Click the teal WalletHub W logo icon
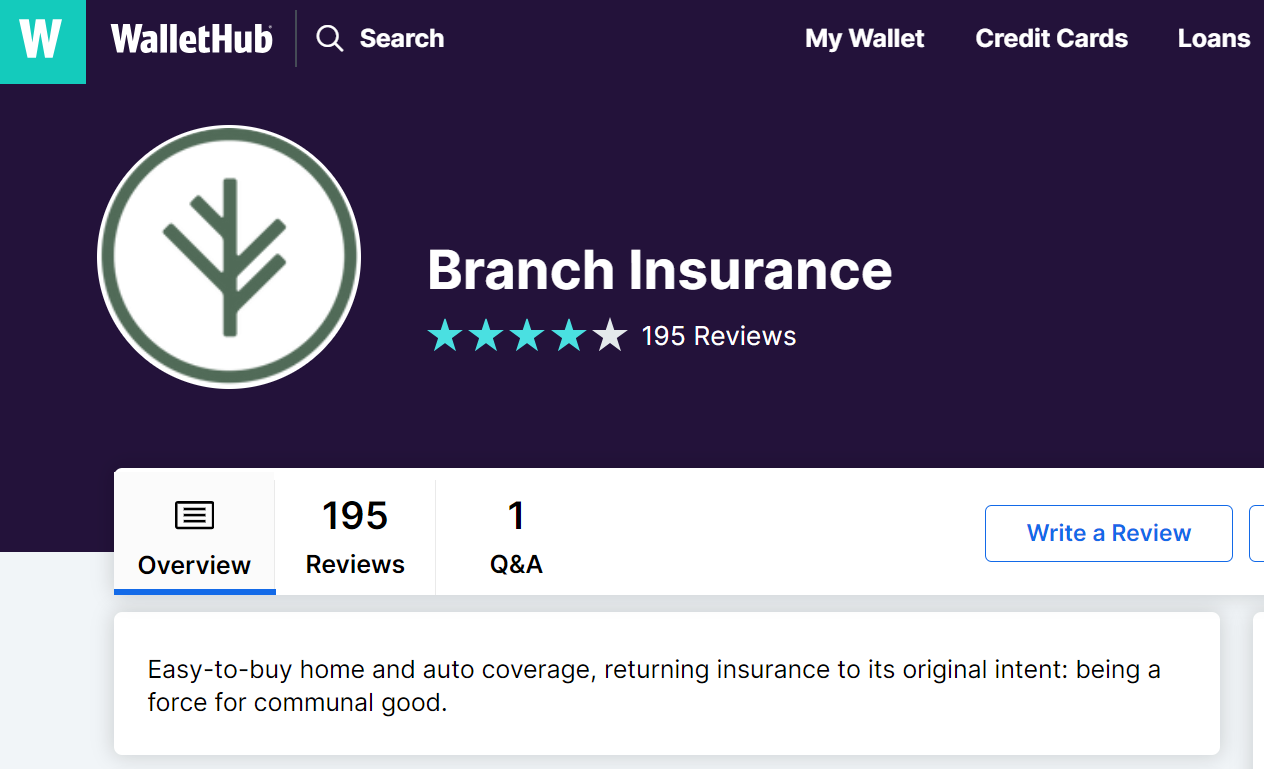1264x769 pixels. pyautogui.click(x=42, y=42)
